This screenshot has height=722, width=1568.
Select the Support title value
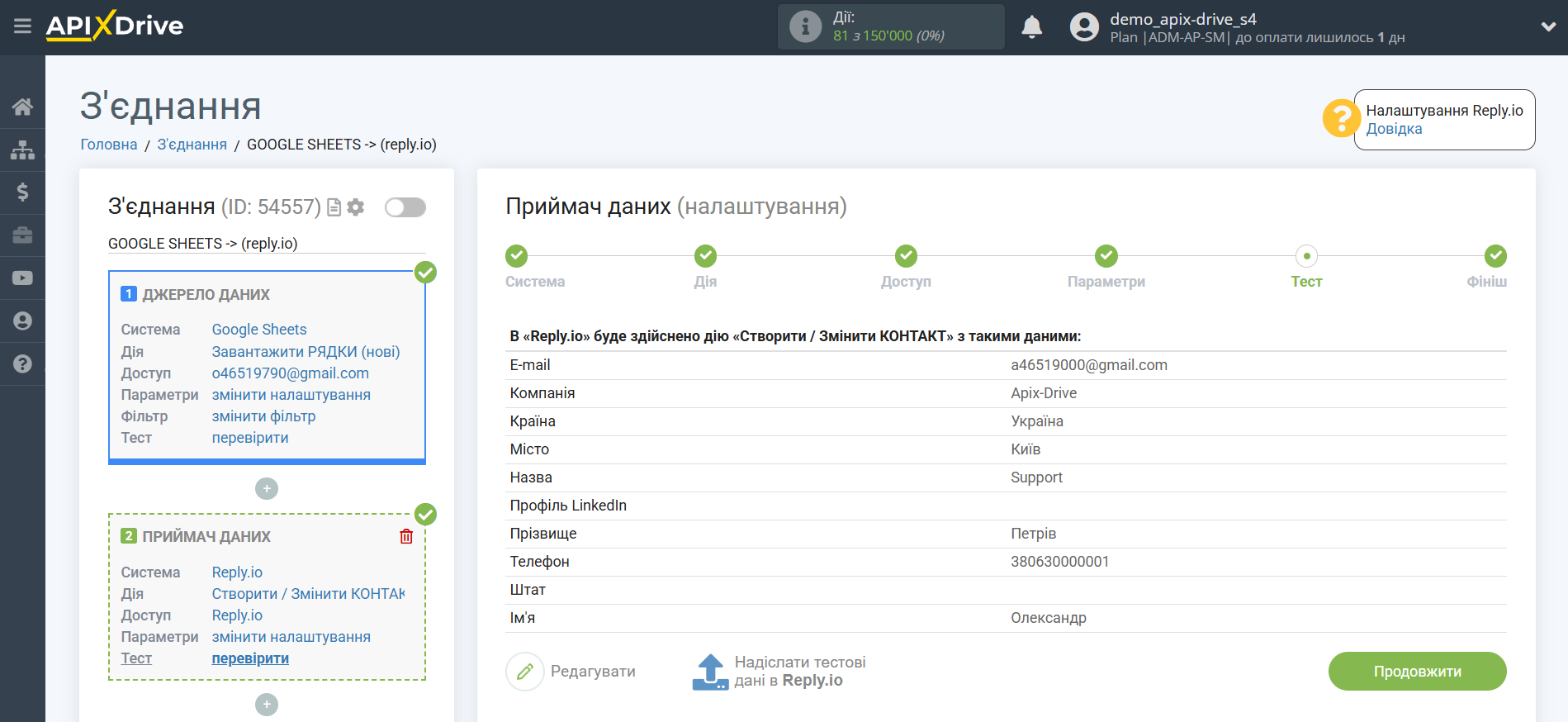1036,477
